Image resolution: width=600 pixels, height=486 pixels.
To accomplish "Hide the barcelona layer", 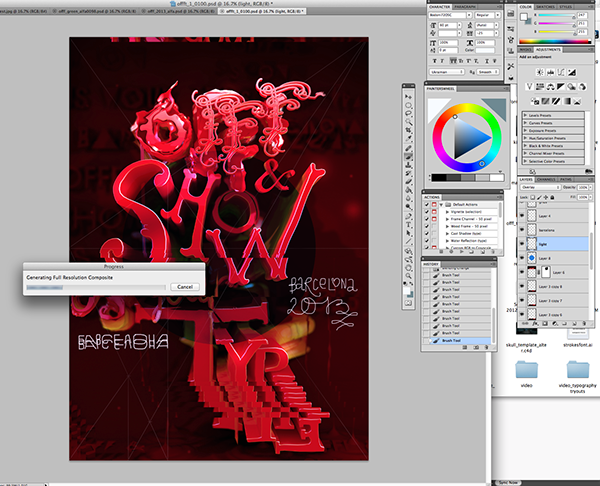I will coord(522,230).
